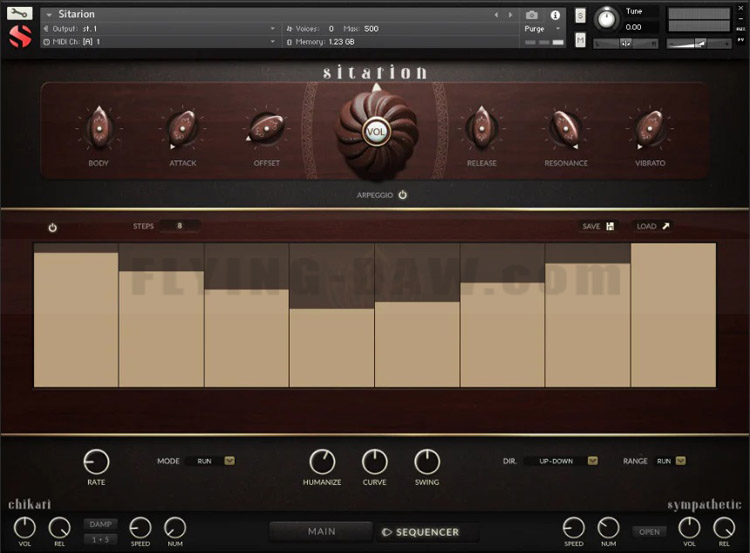Click the sympathetic SPEED knob
Screen dimensions: 750x553
pos(574,528)
